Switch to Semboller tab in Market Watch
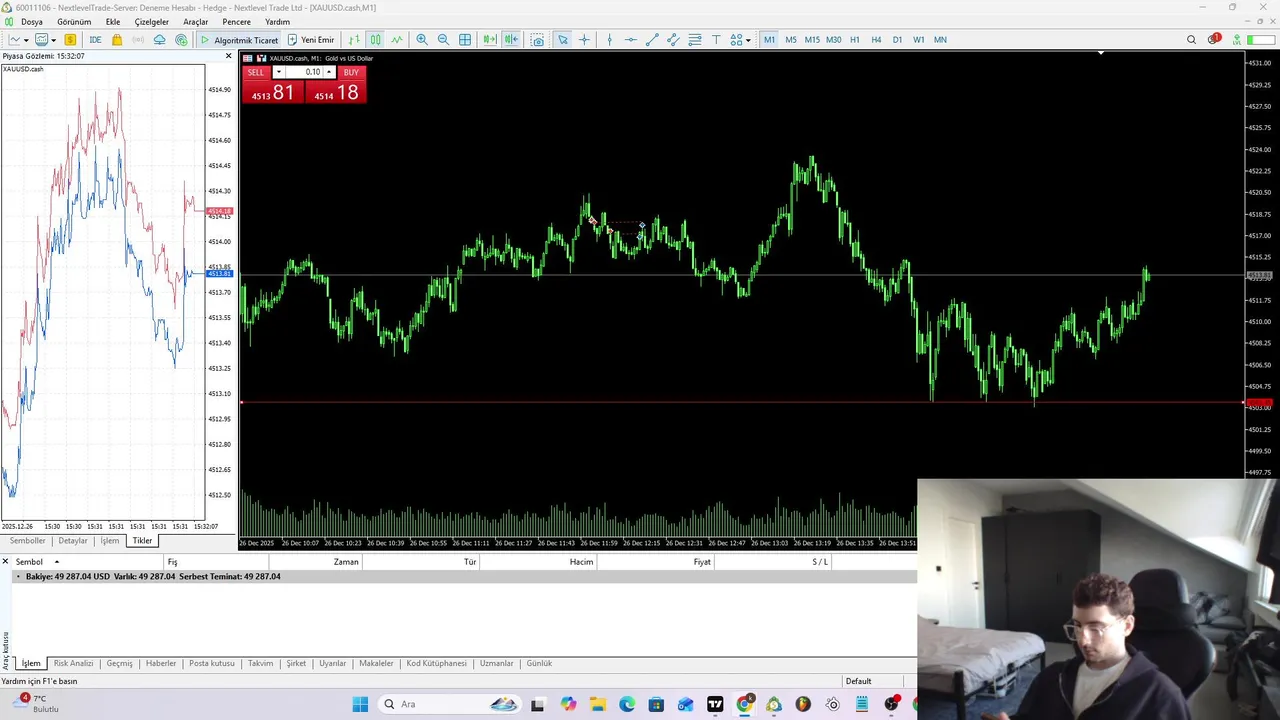 (27, 541)
